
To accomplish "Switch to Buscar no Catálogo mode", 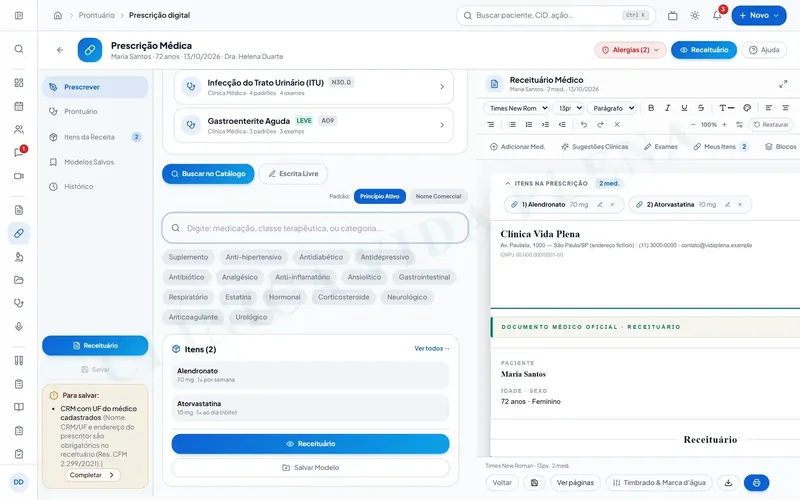I will [208, 174].
